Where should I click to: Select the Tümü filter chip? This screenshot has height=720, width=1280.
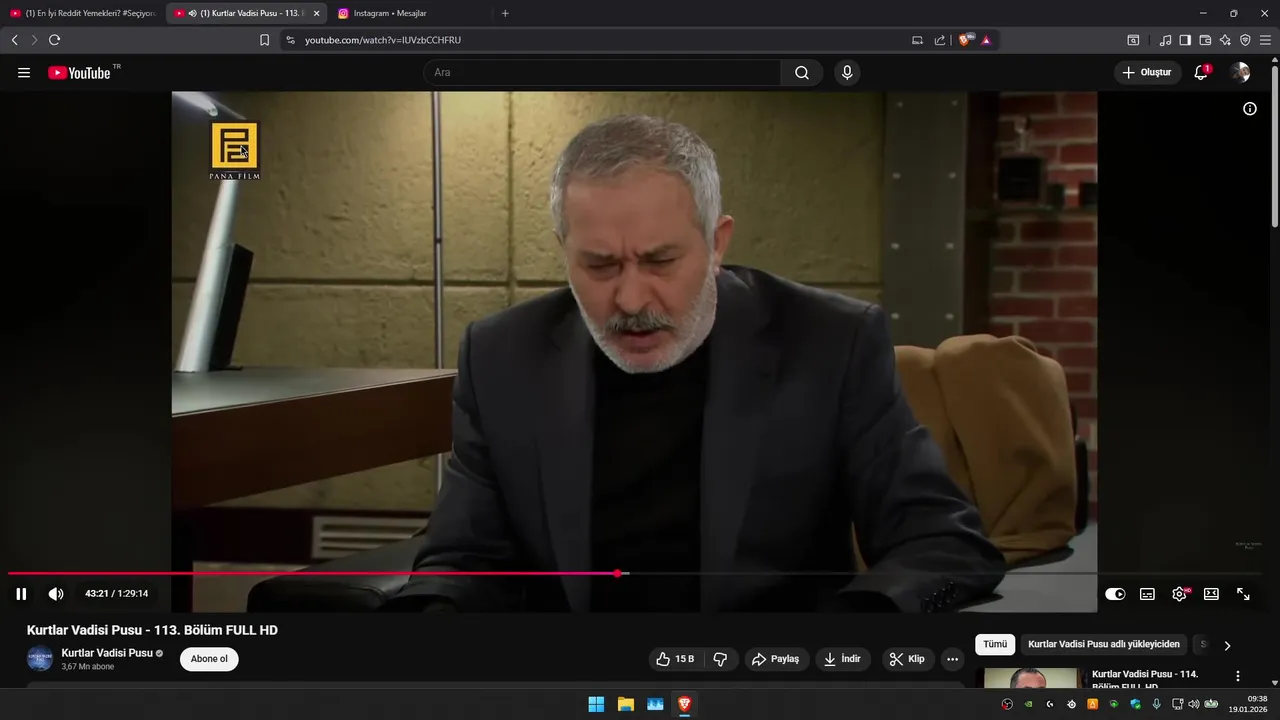click(x=995, y=645)
